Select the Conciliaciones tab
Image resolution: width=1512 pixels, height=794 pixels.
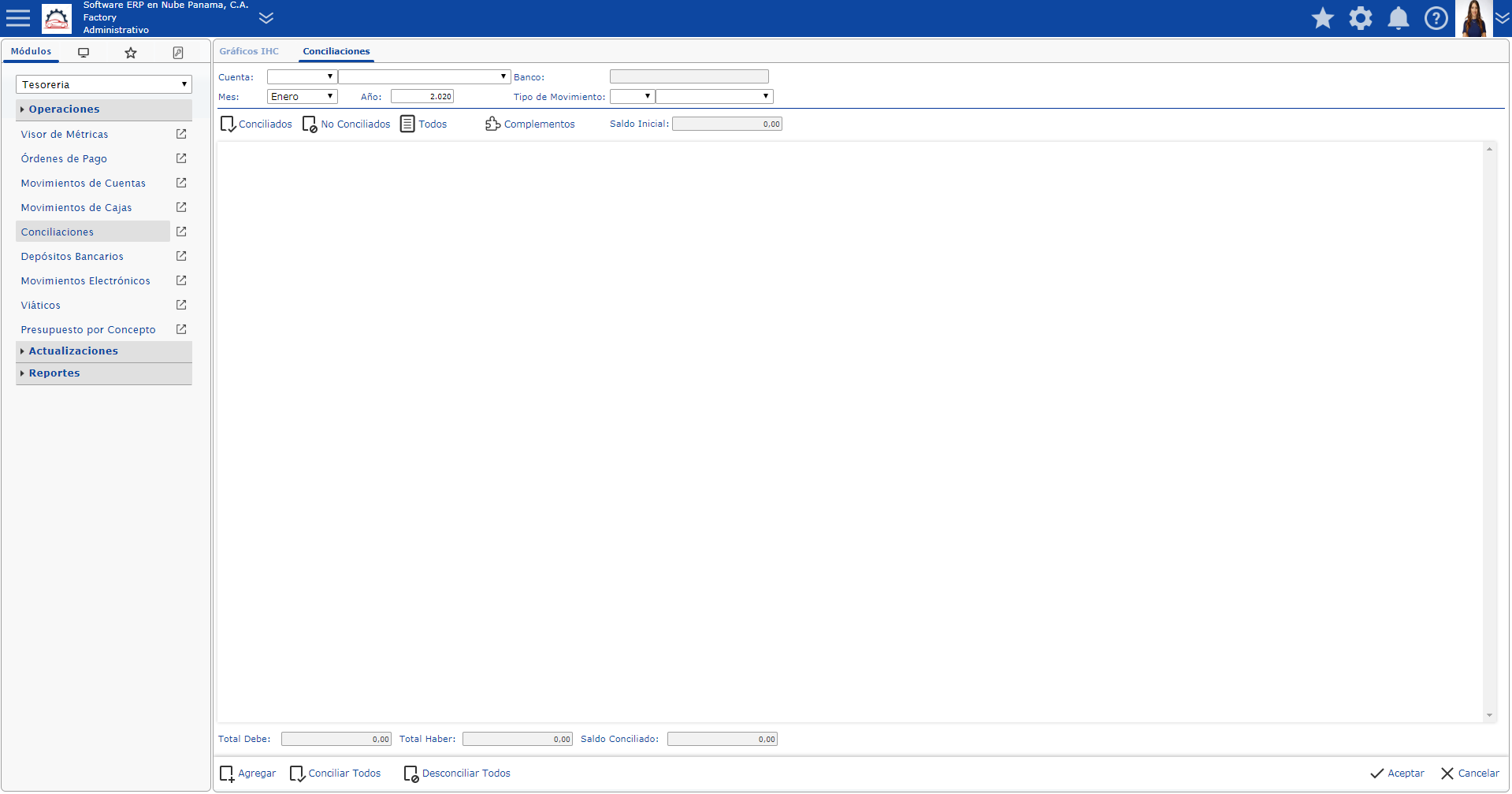[x=336, y=51]
